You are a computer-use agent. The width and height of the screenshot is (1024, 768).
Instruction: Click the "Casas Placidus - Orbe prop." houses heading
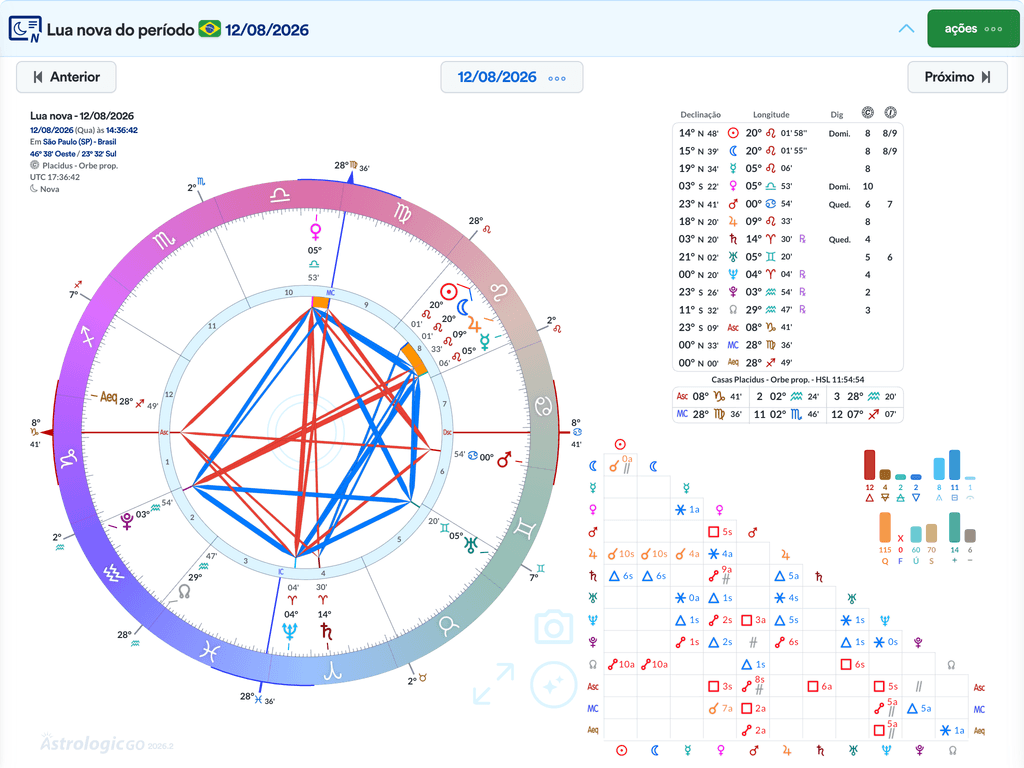pos(788,379)
